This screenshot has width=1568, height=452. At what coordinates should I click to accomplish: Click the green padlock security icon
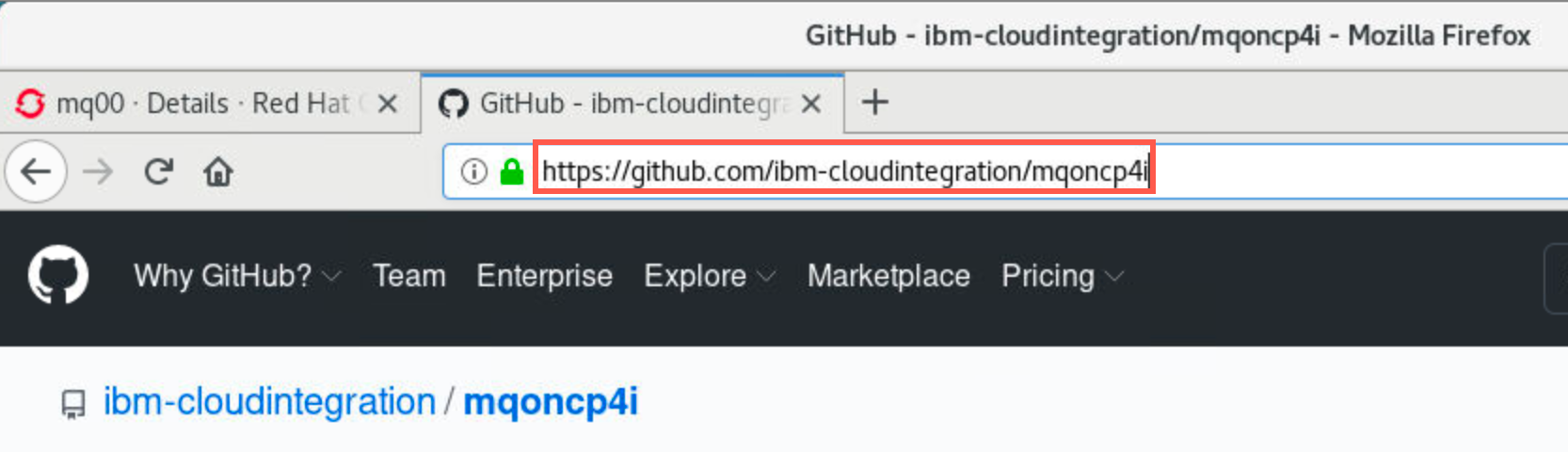(511, 171)
